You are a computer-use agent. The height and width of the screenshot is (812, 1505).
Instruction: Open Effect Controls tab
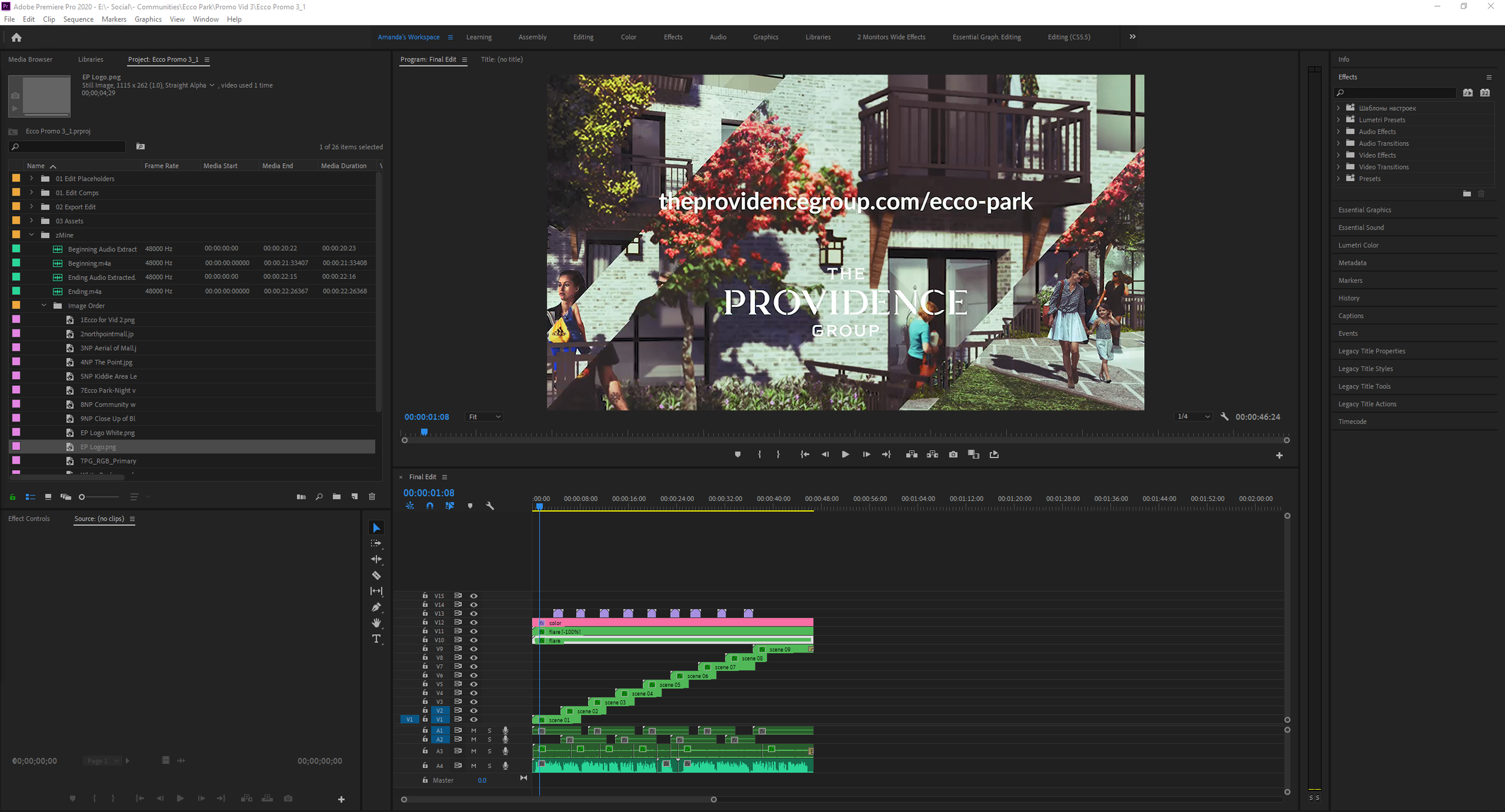coord(29,518)
